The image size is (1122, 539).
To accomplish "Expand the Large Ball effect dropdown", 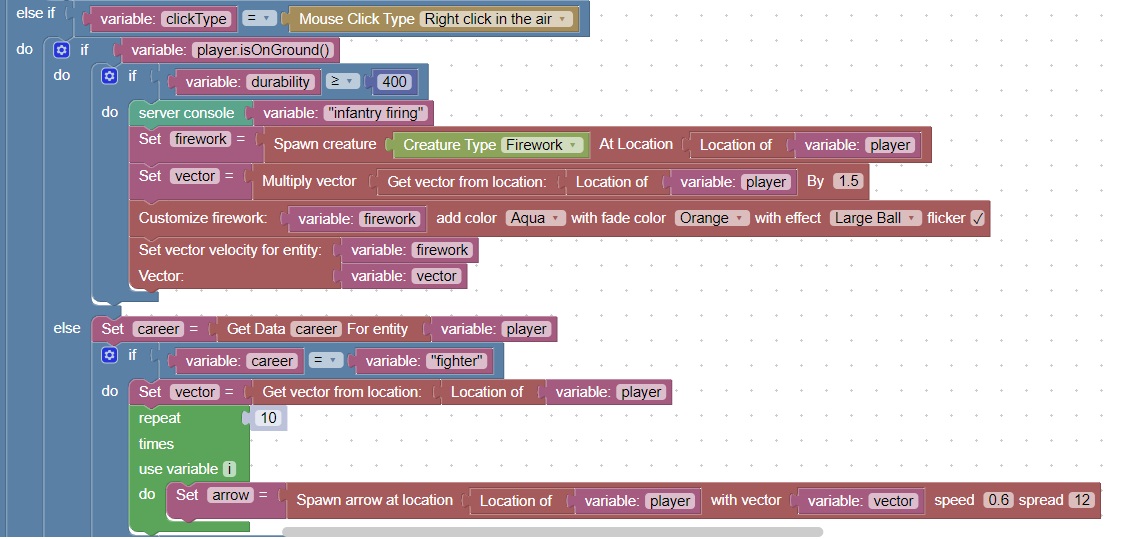I will [x=875, y=218].
